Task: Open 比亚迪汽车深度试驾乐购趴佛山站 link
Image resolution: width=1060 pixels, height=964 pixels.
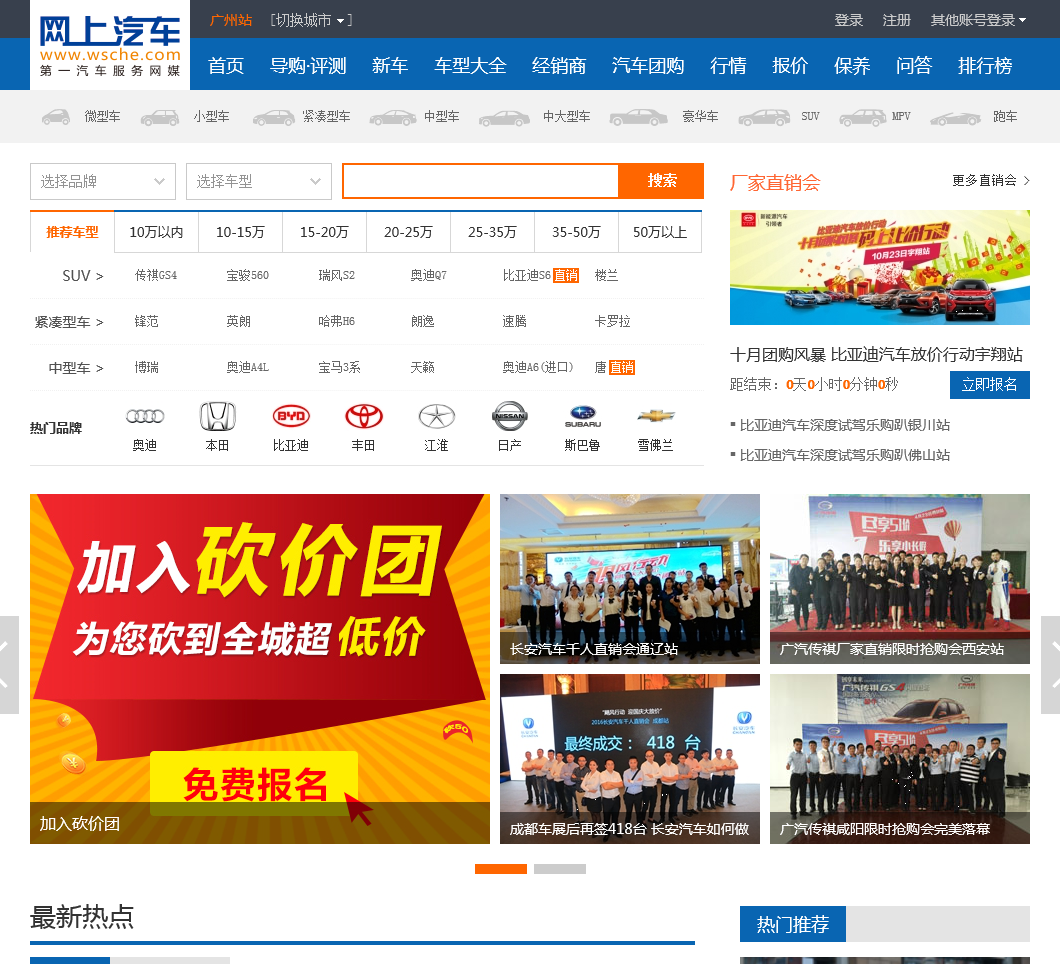Action: pos(844,455)
